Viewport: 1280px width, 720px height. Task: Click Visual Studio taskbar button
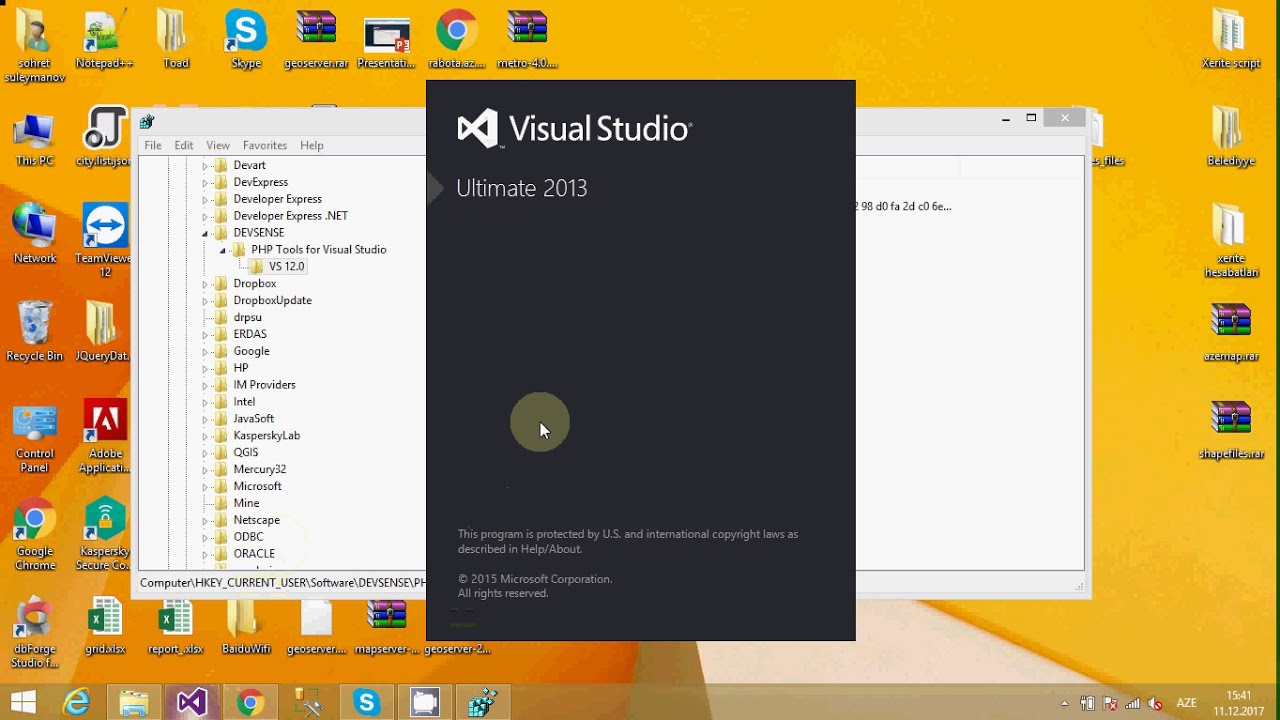tap(191, 702)
